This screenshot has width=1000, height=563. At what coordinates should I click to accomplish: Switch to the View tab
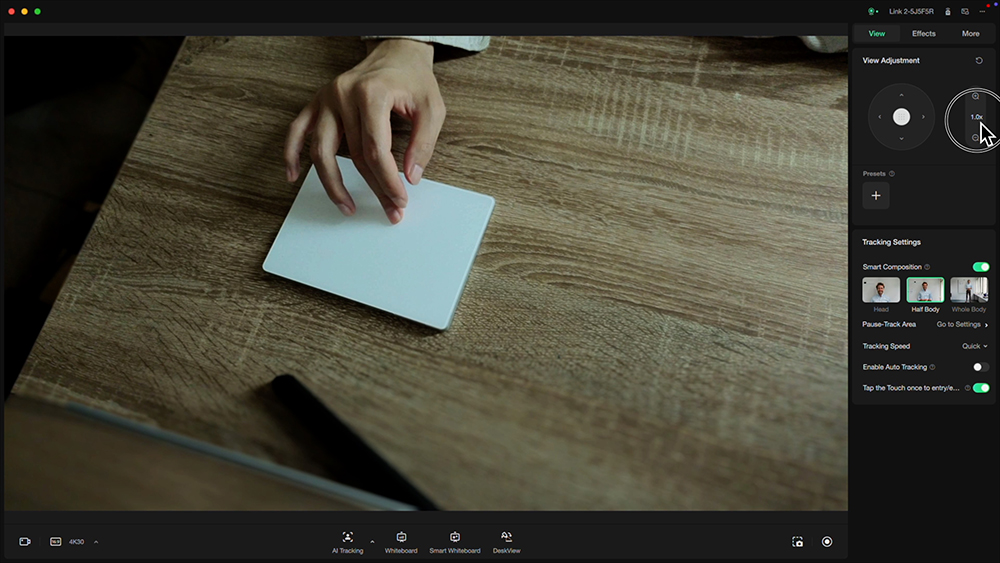(876, 34)
